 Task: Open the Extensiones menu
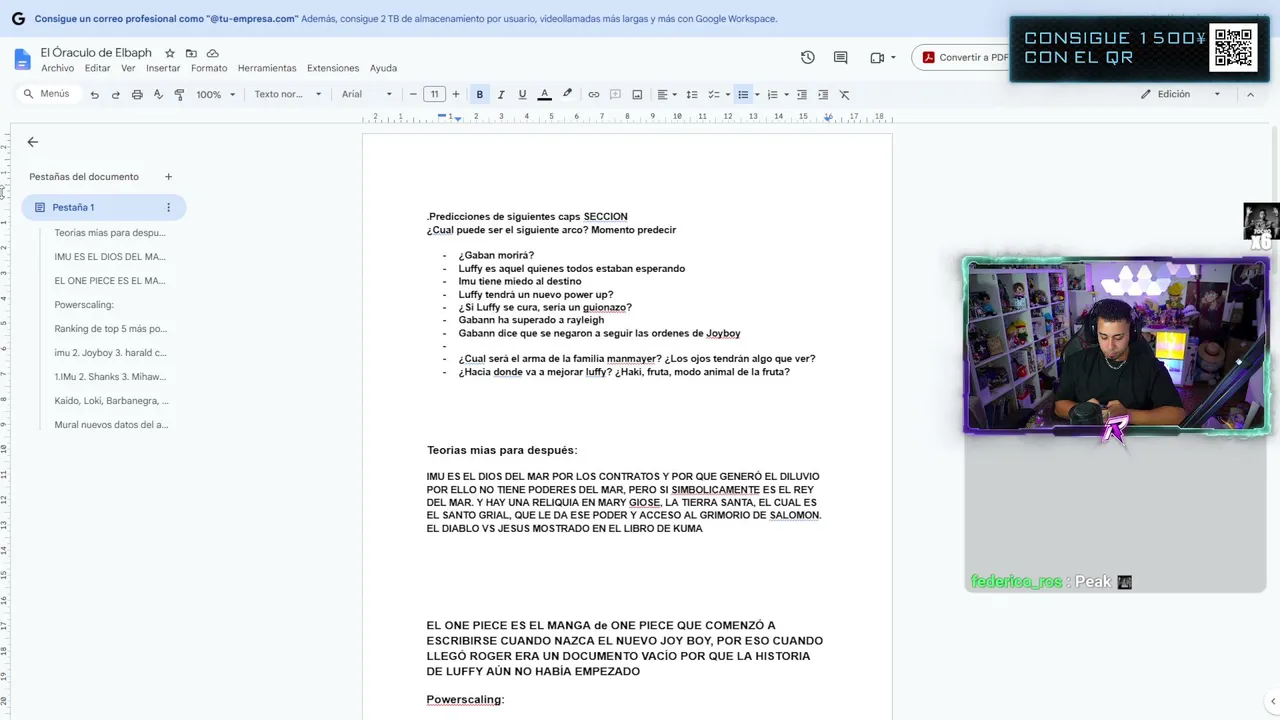(333, 69)
